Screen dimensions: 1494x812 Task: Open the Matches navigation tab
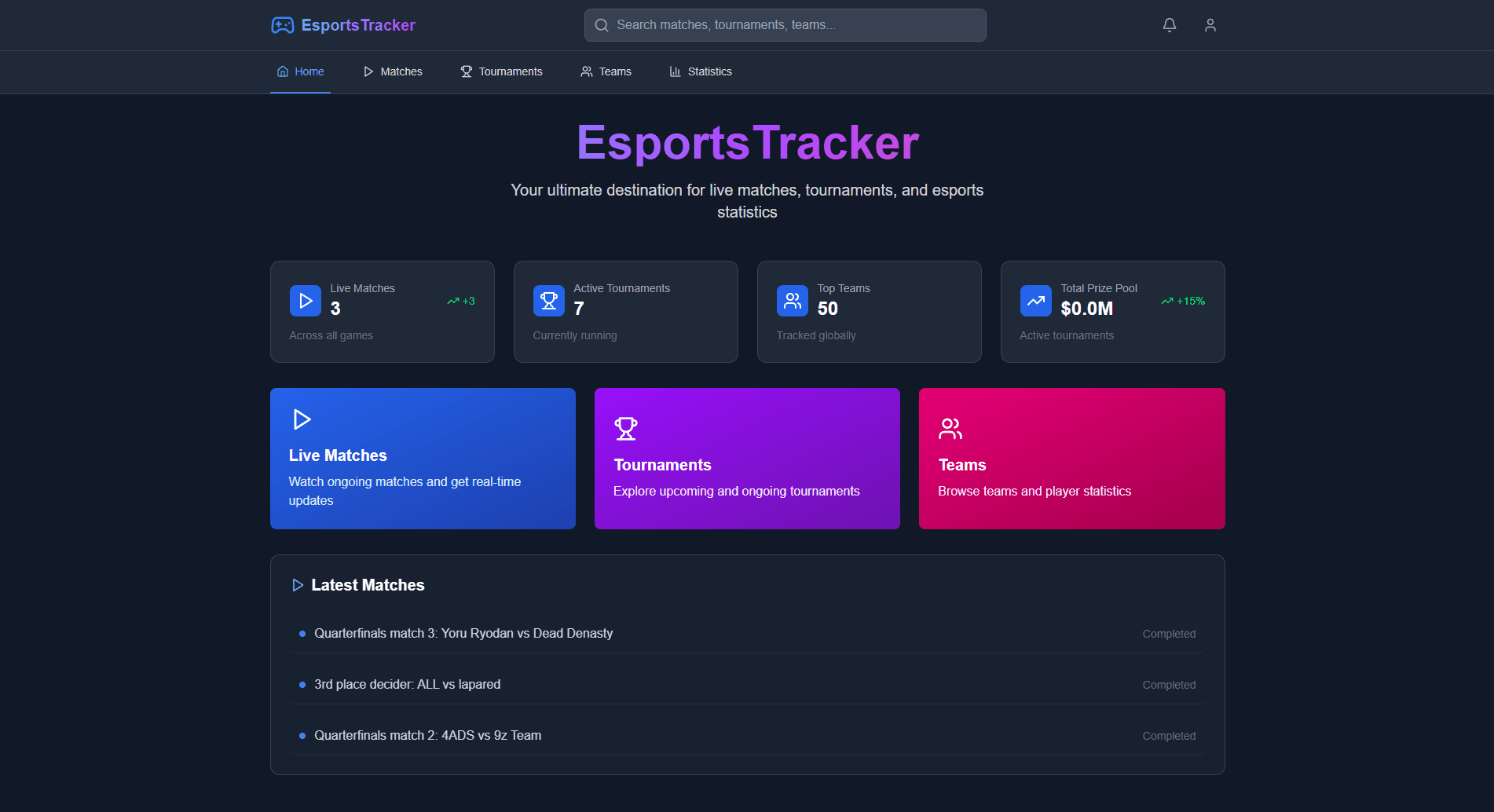click(393, 71)
